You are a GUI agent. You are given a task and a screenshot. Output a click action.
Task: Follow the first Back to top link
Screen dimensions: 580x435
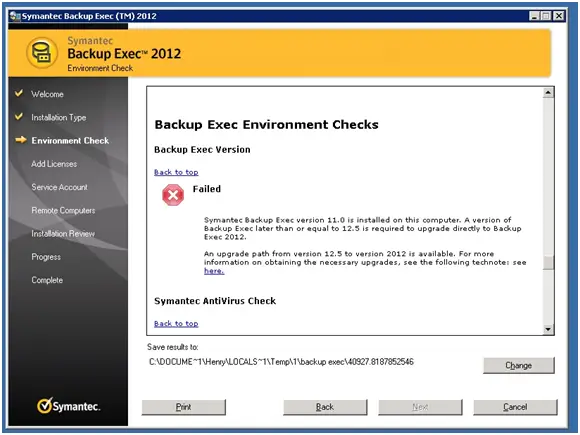point(176,172)
